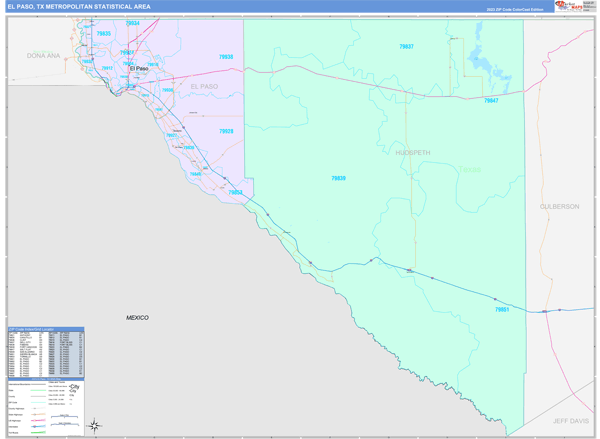The image size is (600, 439).
Task: Click the 'DONA ANA' county label
Action: (43, 56)
